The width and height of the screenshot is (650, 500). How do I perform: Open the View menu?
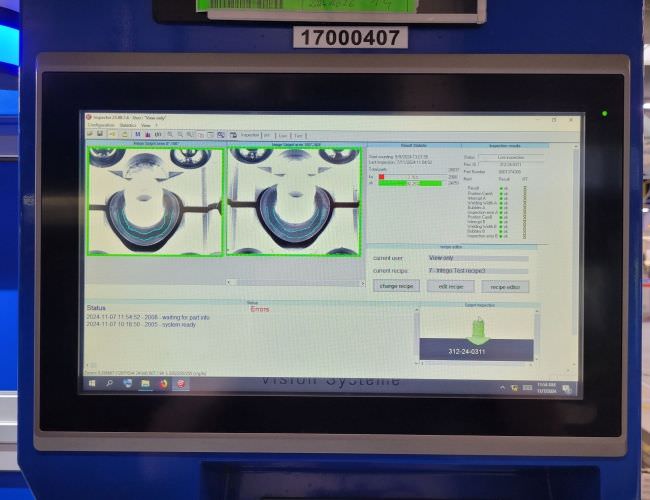(146, 125)
